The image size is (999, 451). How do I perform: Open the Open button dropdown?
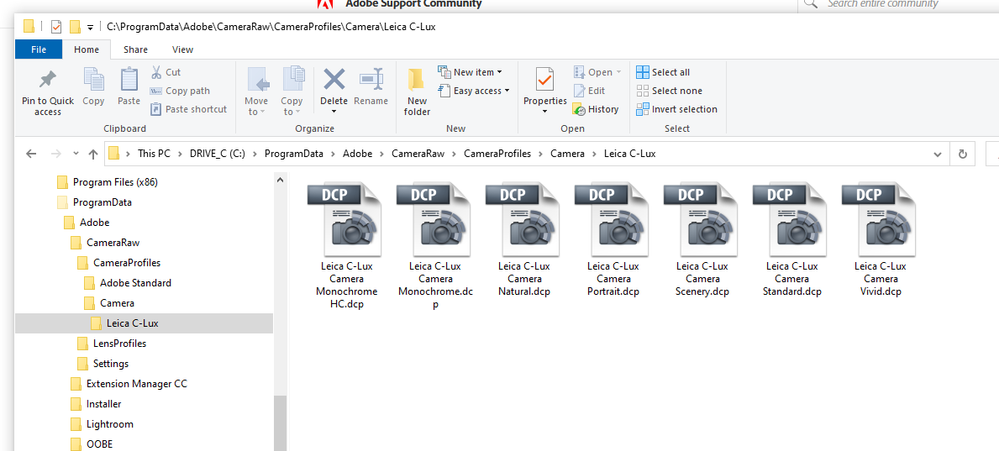click(618, 73)
